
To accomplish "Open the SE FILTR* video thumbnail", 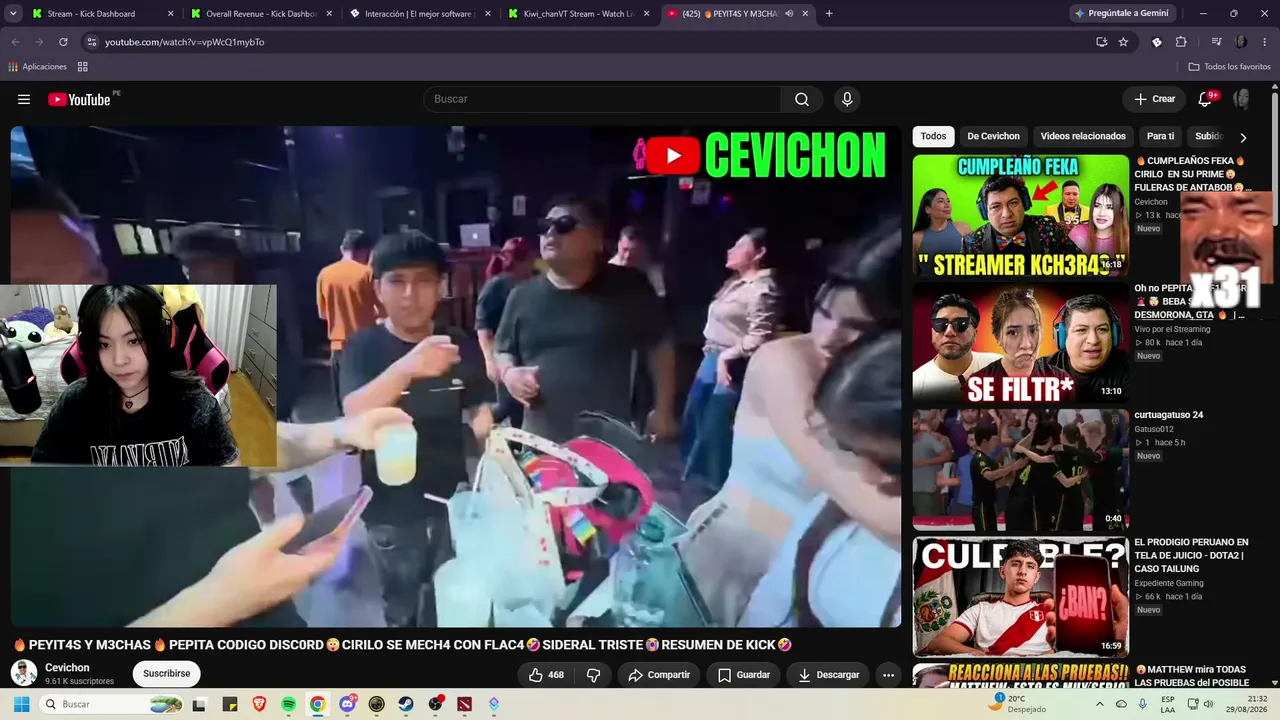I will (x=1020, y=342).
